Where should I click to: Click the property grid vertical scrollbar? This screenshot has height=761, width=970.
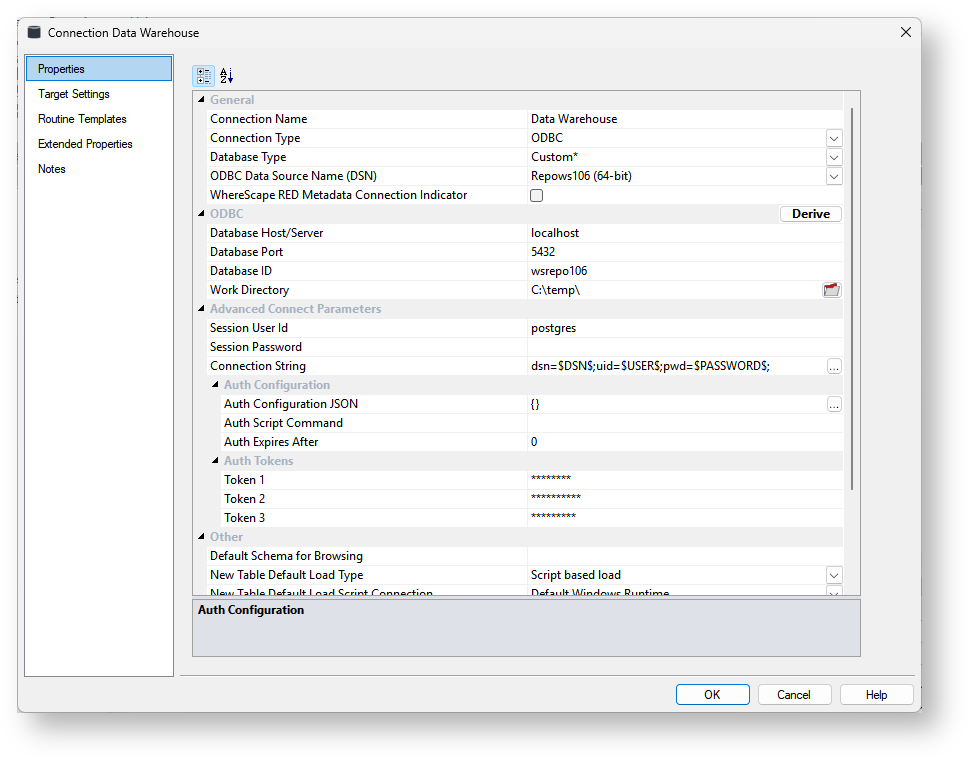click(x=852, y=299)
